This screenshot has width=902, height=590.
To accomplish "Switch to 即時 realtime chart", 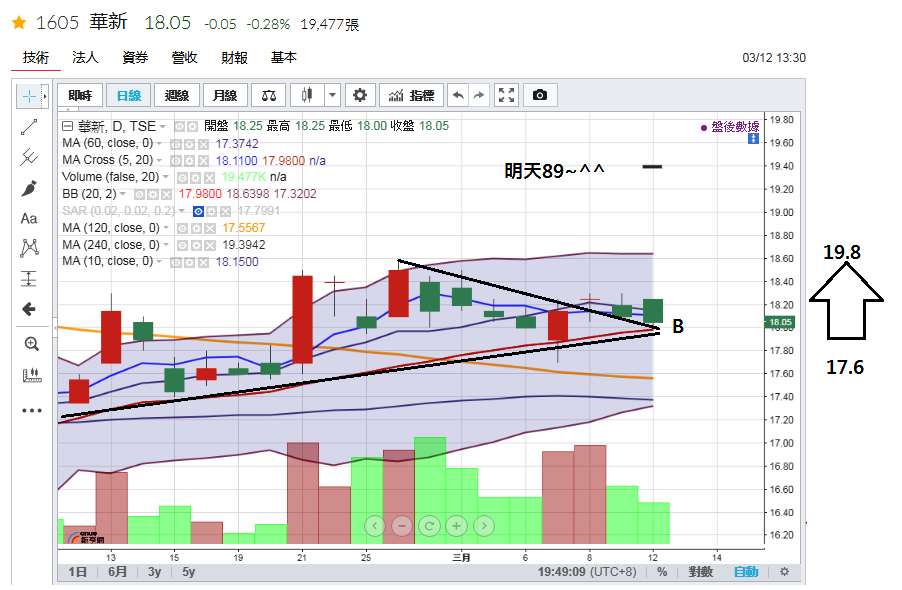I will 80,95.
